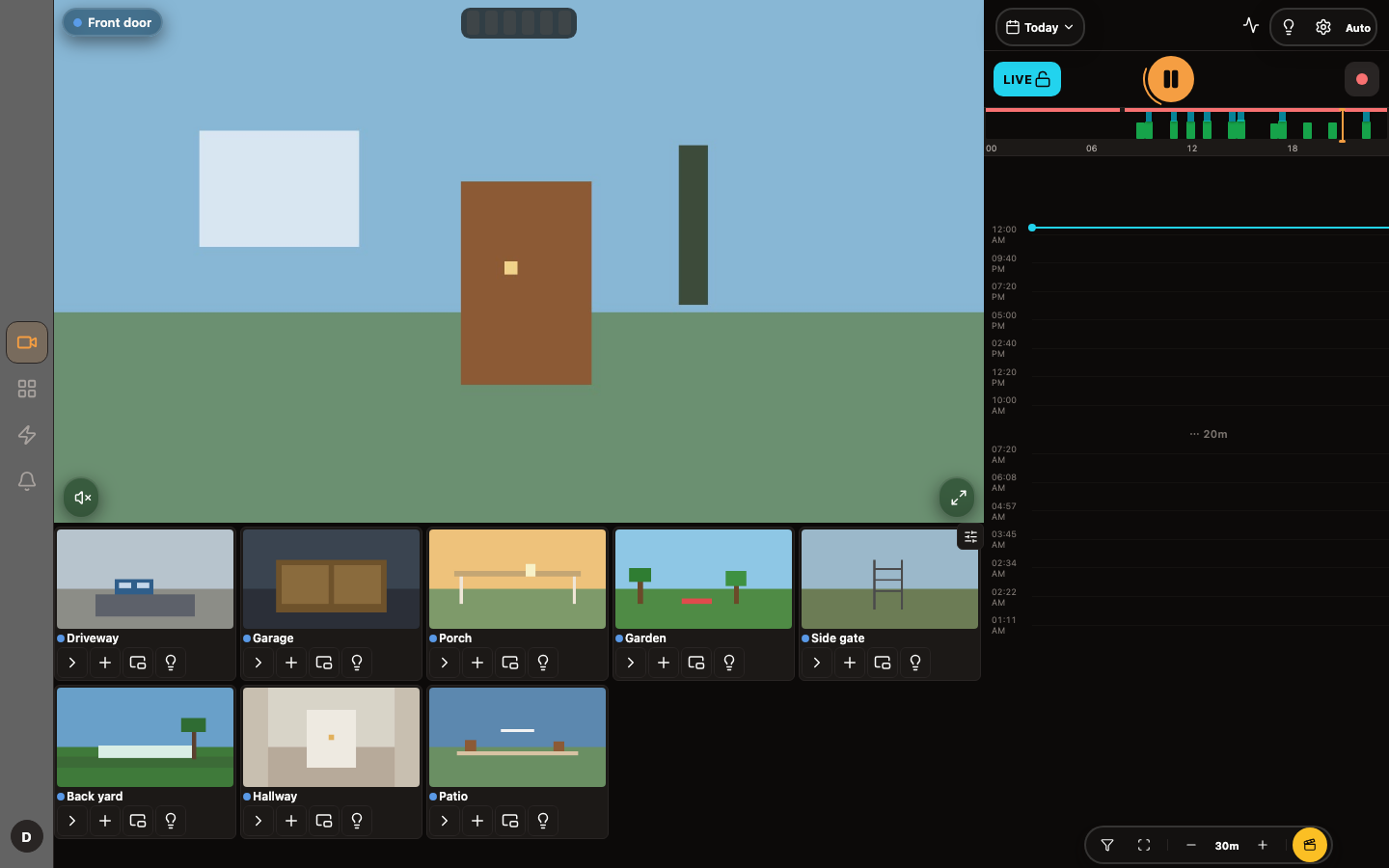1389x868 pixels.
Task: Open the Today date dropdown
Action: click(1040, 27)
